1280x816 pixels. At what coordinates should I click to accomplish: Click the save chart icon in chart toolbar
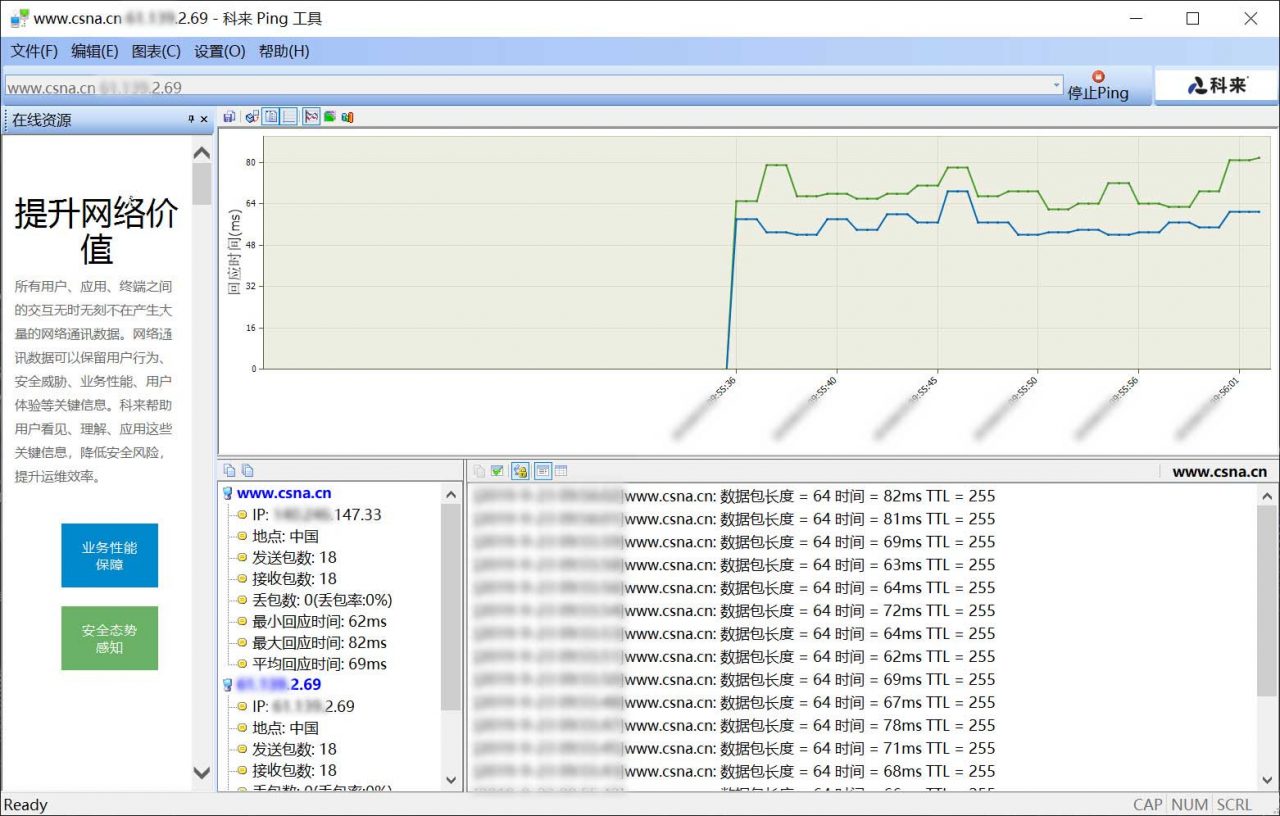[229, 117]
